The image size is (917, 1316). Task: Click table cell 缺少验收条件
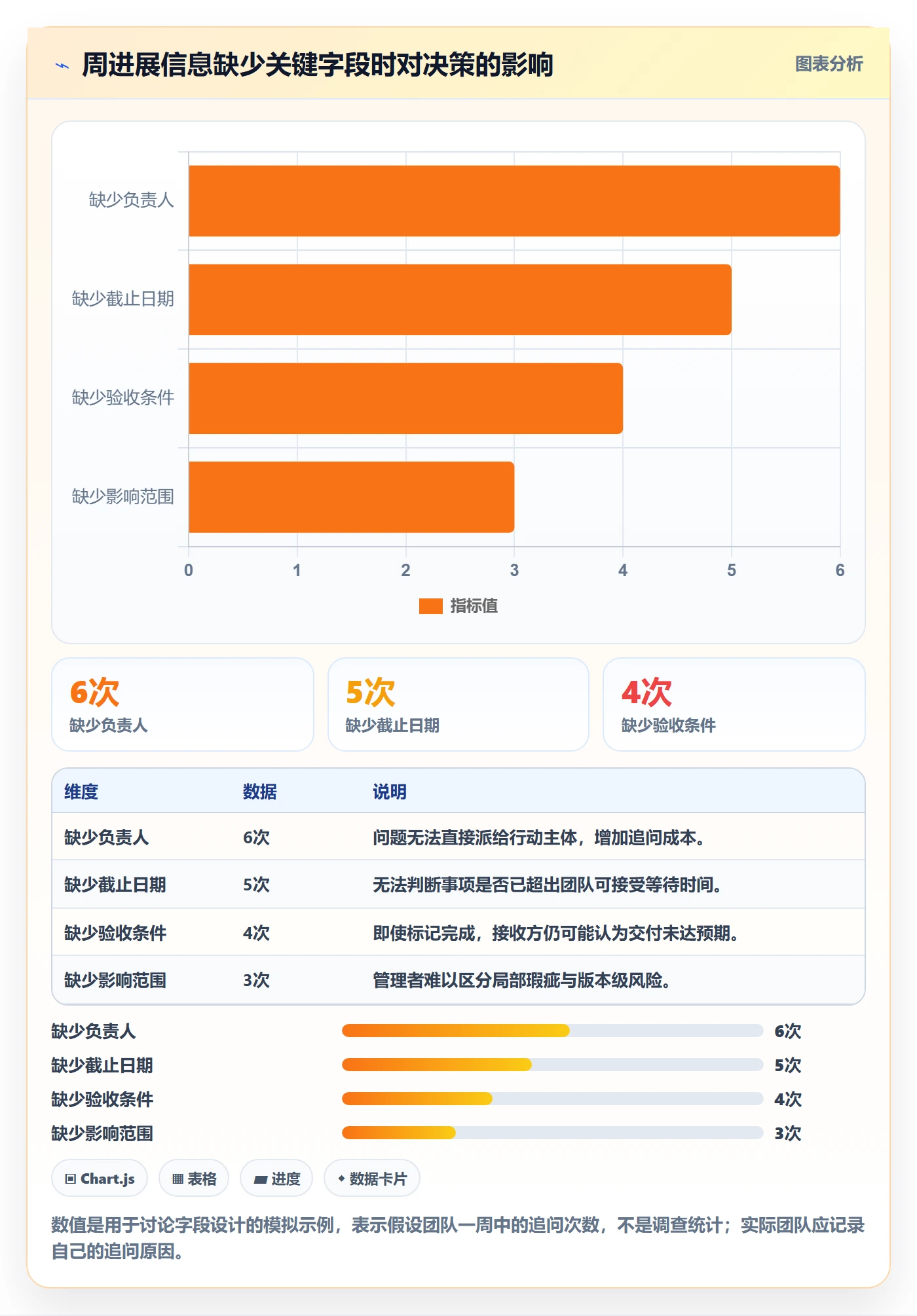[x=115, y=933]
